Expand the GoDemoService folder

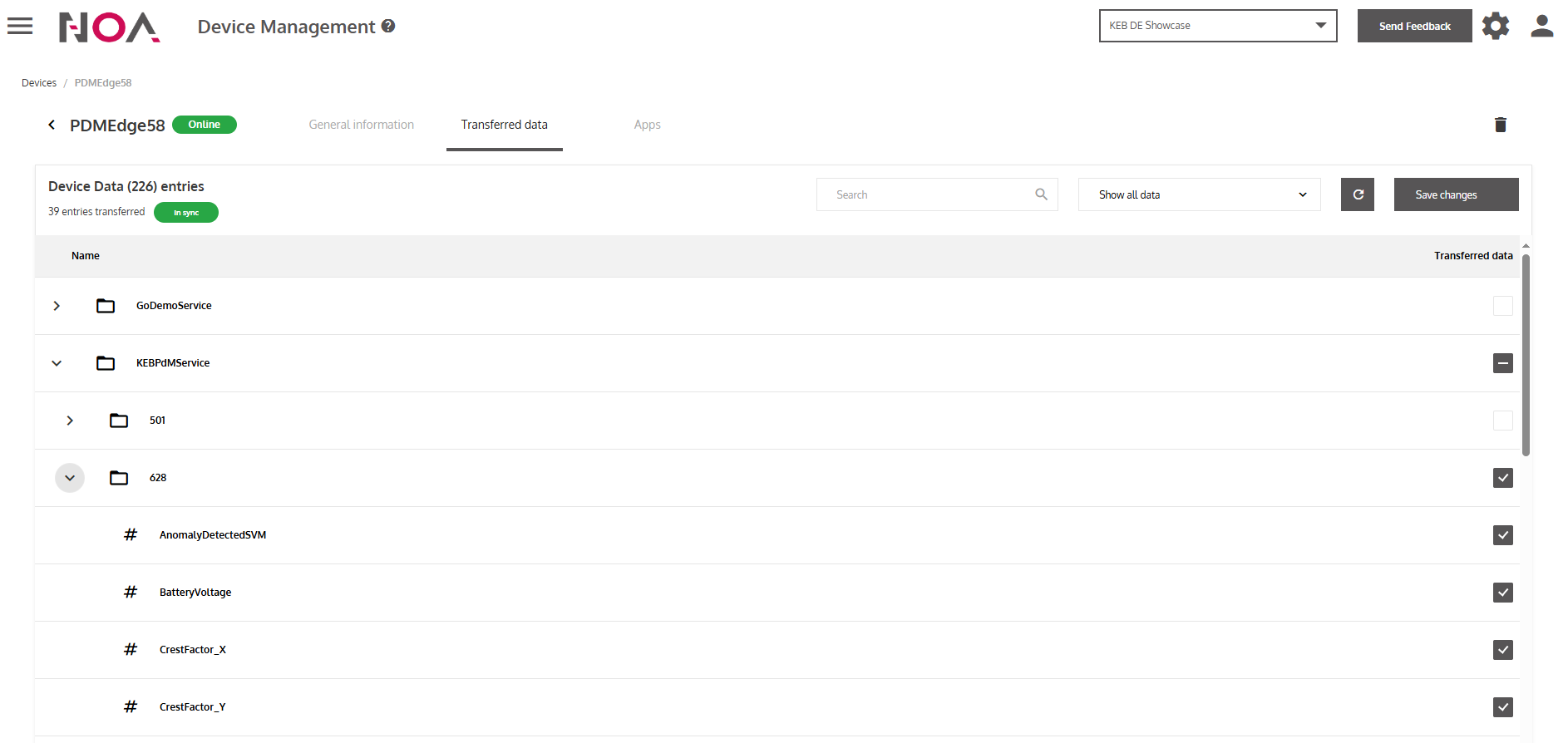57,306
